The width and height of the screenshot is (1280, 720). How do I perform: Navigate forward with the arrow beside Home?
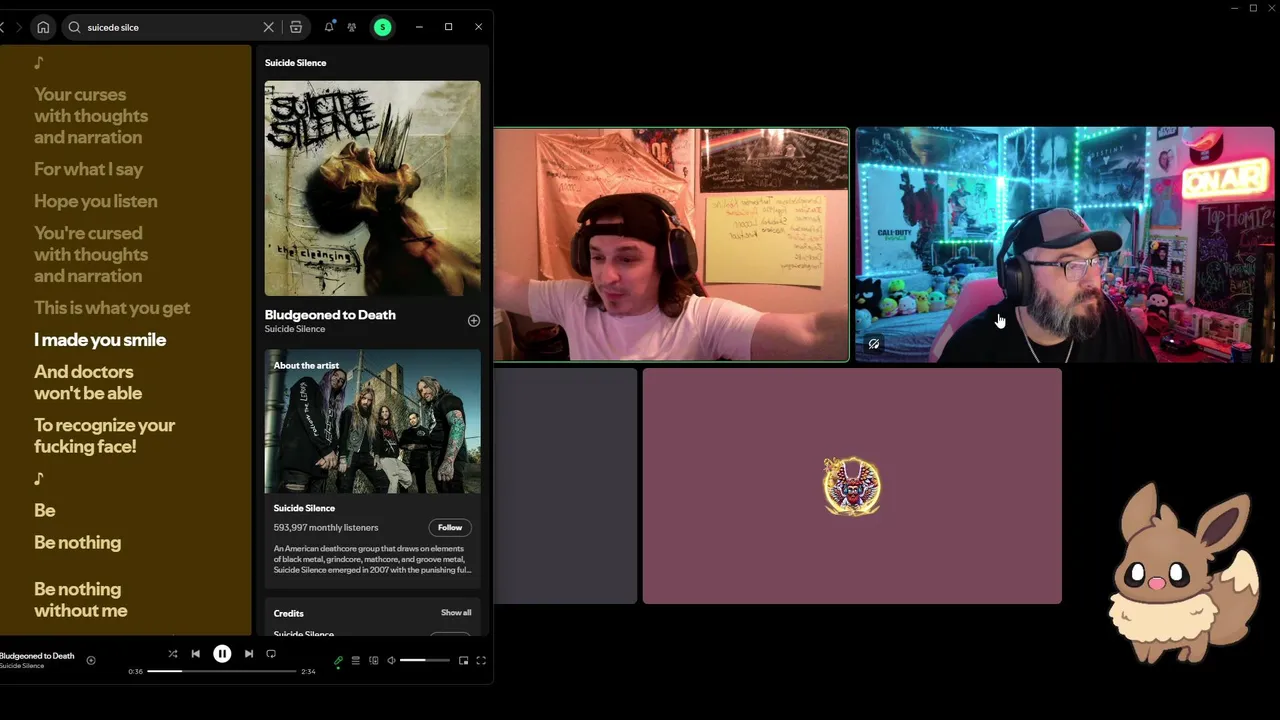[18, 27]
